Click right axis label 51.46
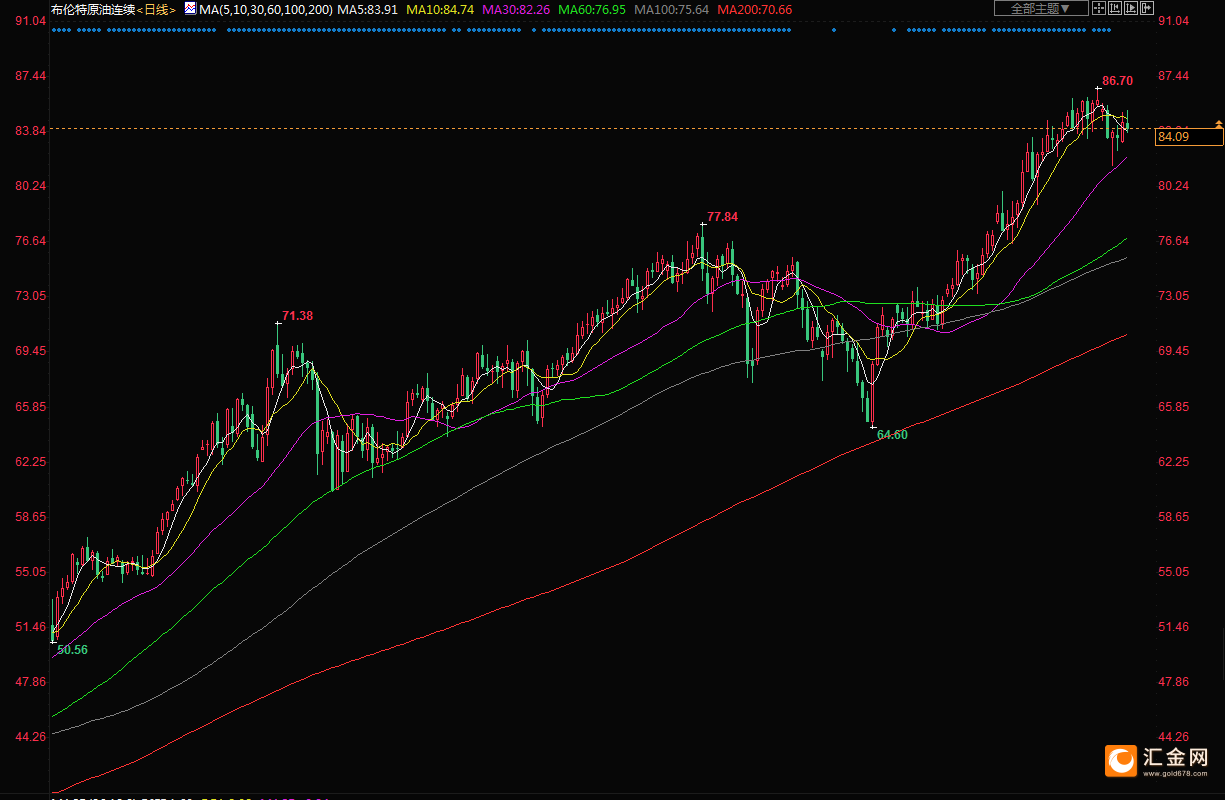The width and height of the screenshot is (1225, 800). pos(1172,627)
